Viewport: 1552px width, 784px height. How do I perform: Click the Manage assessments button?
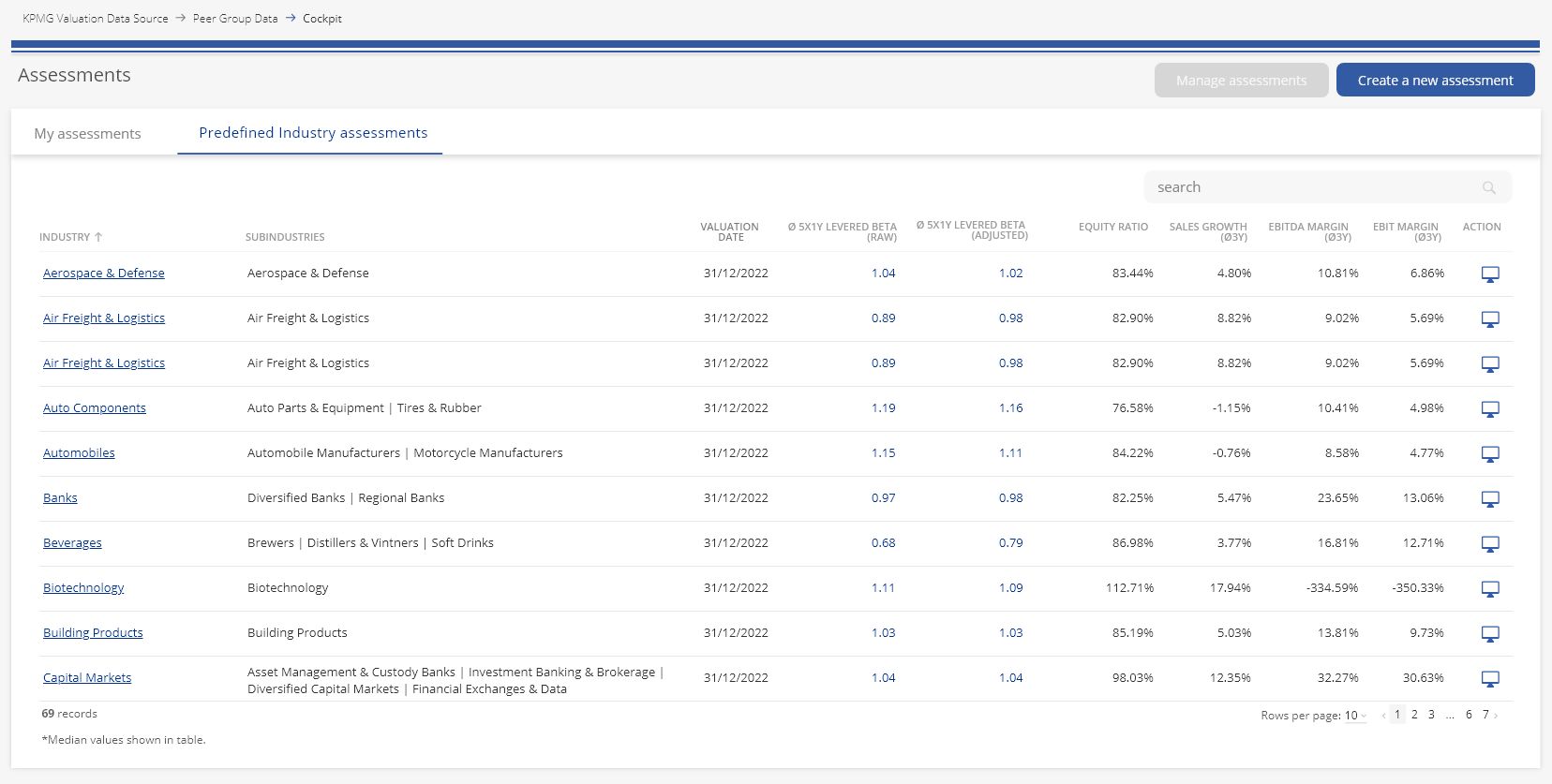1241,81
